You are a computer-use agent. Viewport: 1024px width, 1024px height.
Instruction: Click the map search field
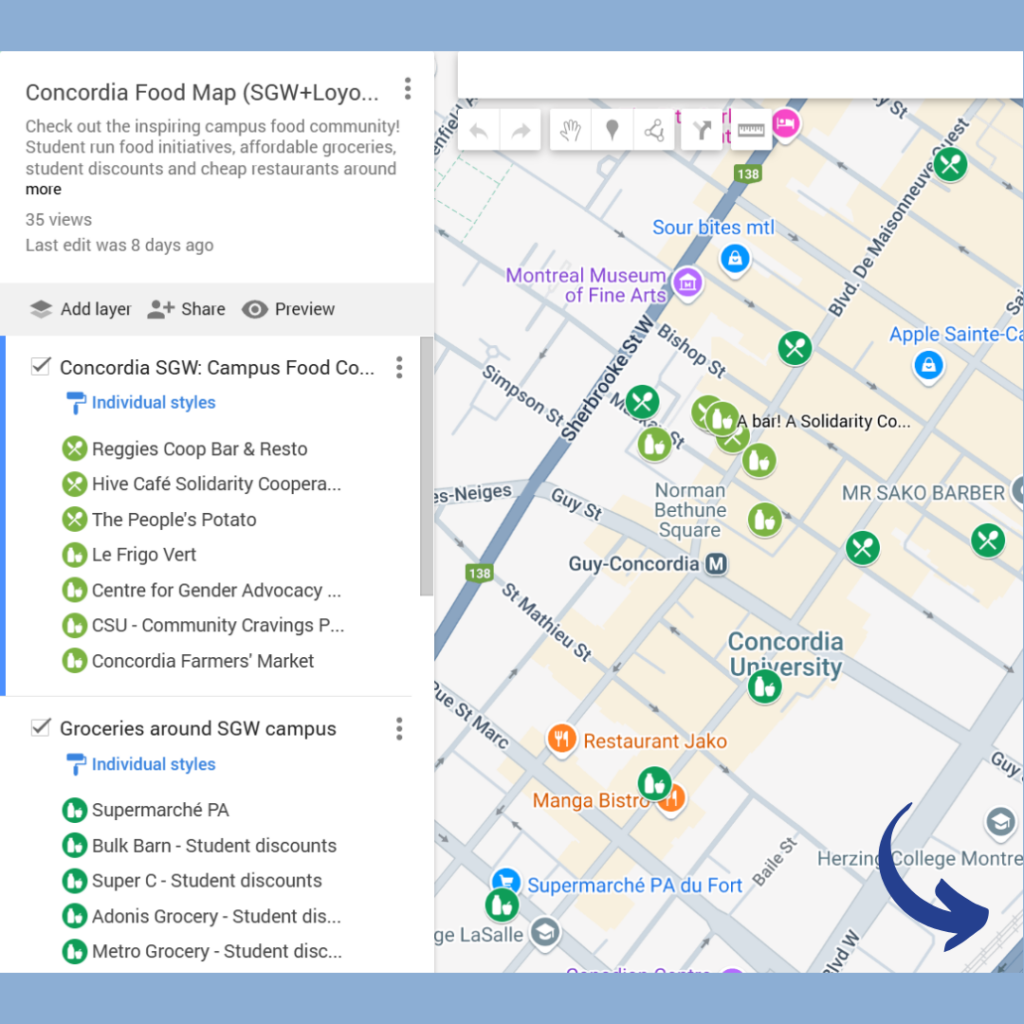pos(740,74)
